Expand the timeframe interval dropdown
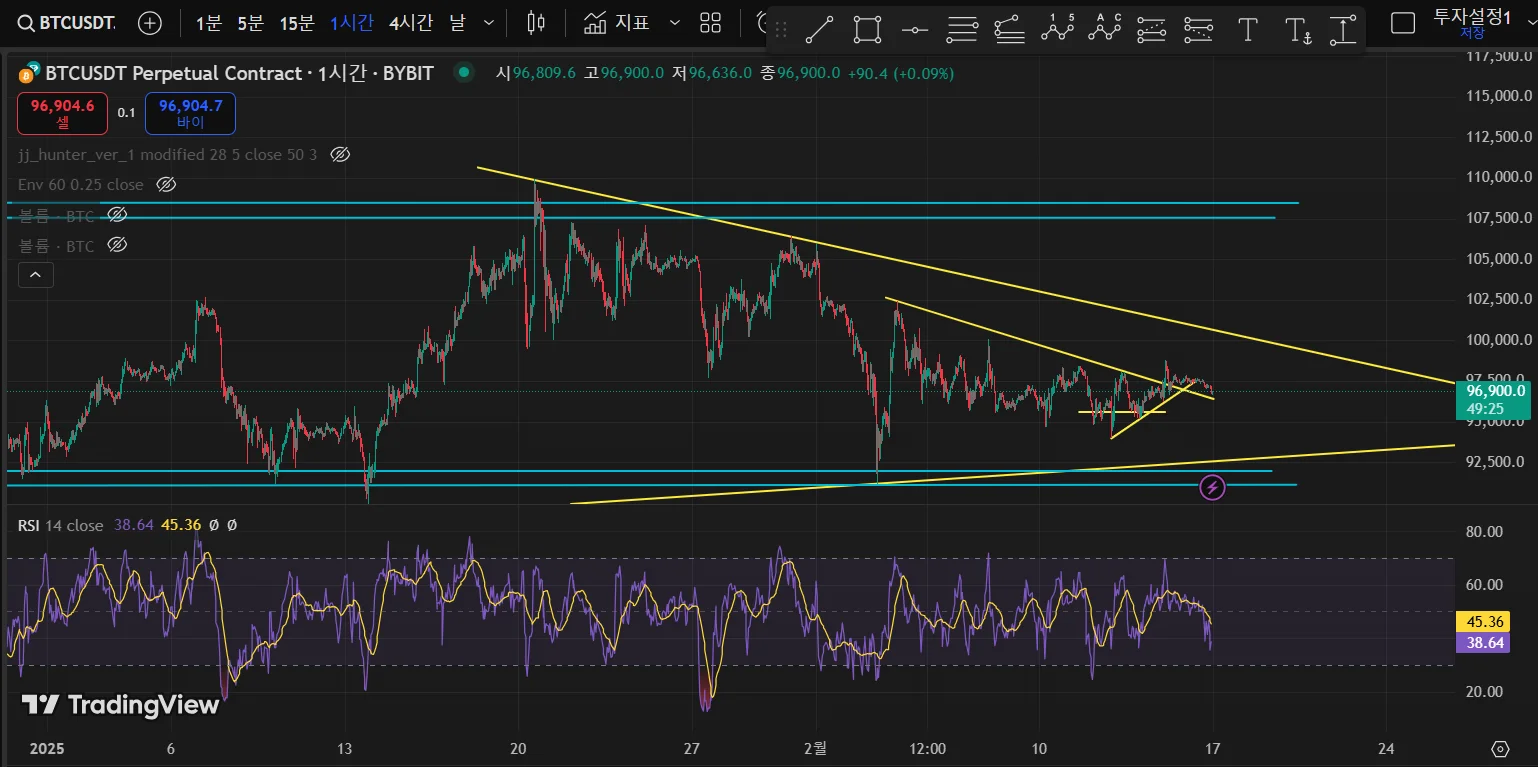 488,23
